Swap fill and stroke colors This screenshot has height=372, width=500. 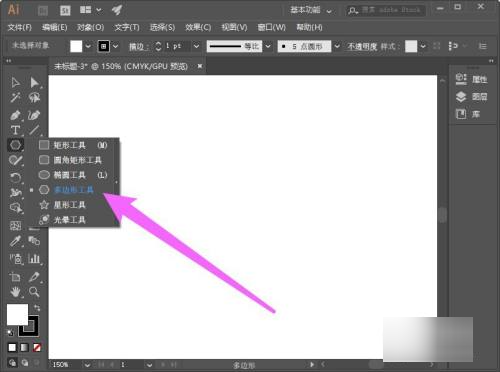(x=37, y=308)
